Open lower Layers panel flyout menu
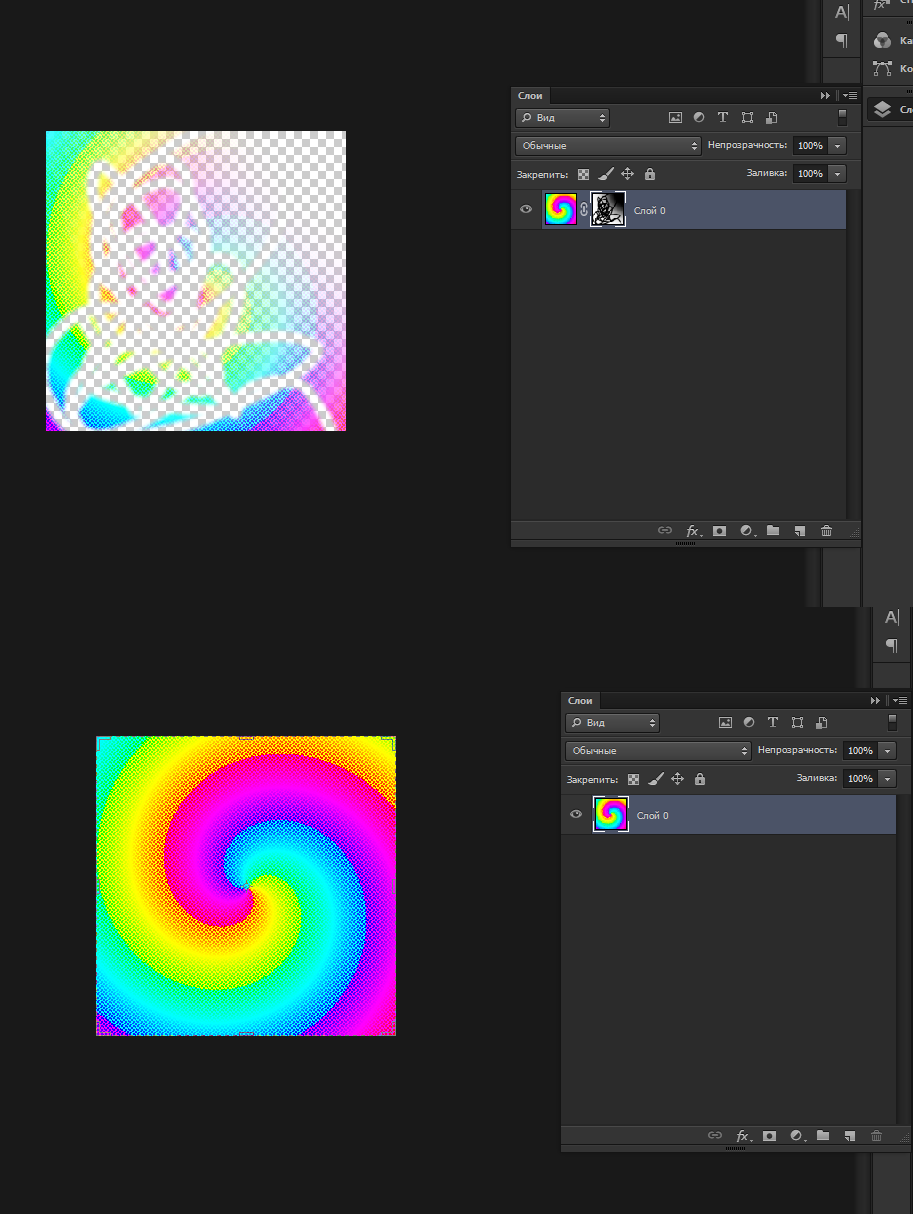 [x=900, y=701]
